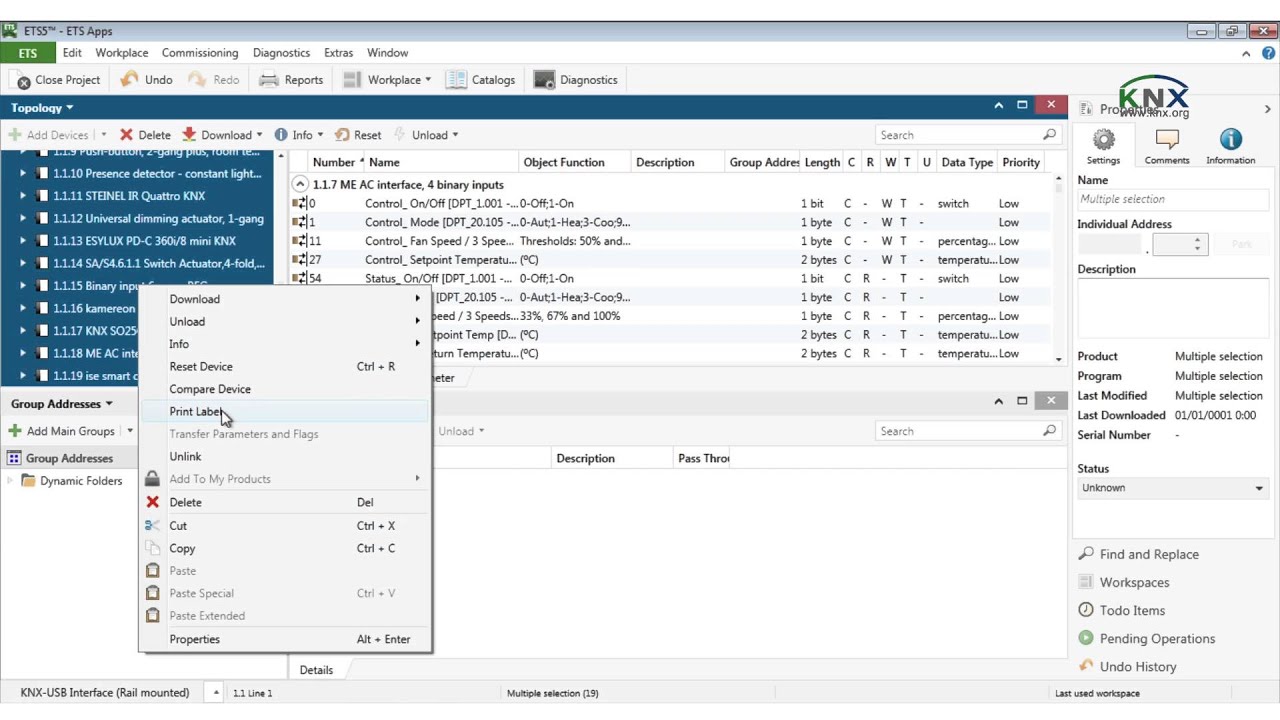1280x720 pixels.
Task: Click Reset in the Topology toolbar
Action: pyautogui.click(x=358, y=135)
